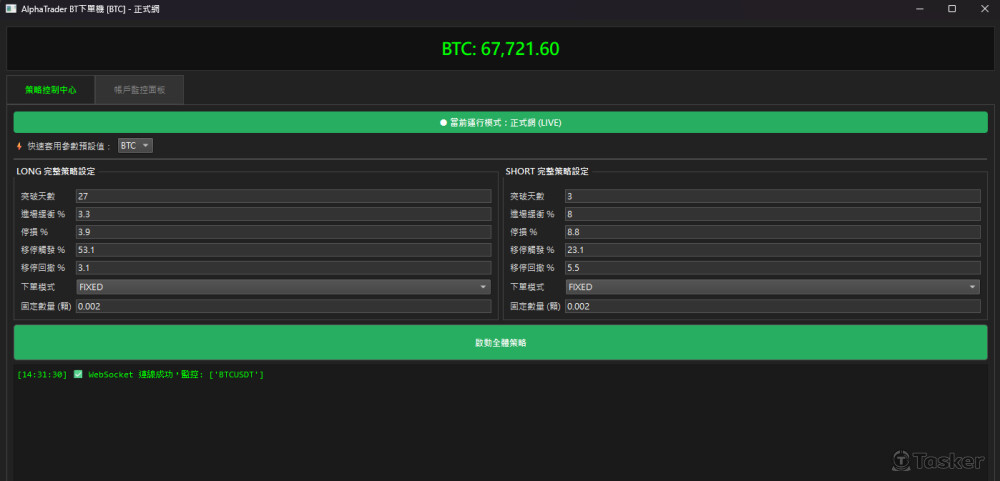This screenshot has width=1000, height=481.
Task: Click the 啟動全體策略 start button
Action: click(x=500, y=342)
